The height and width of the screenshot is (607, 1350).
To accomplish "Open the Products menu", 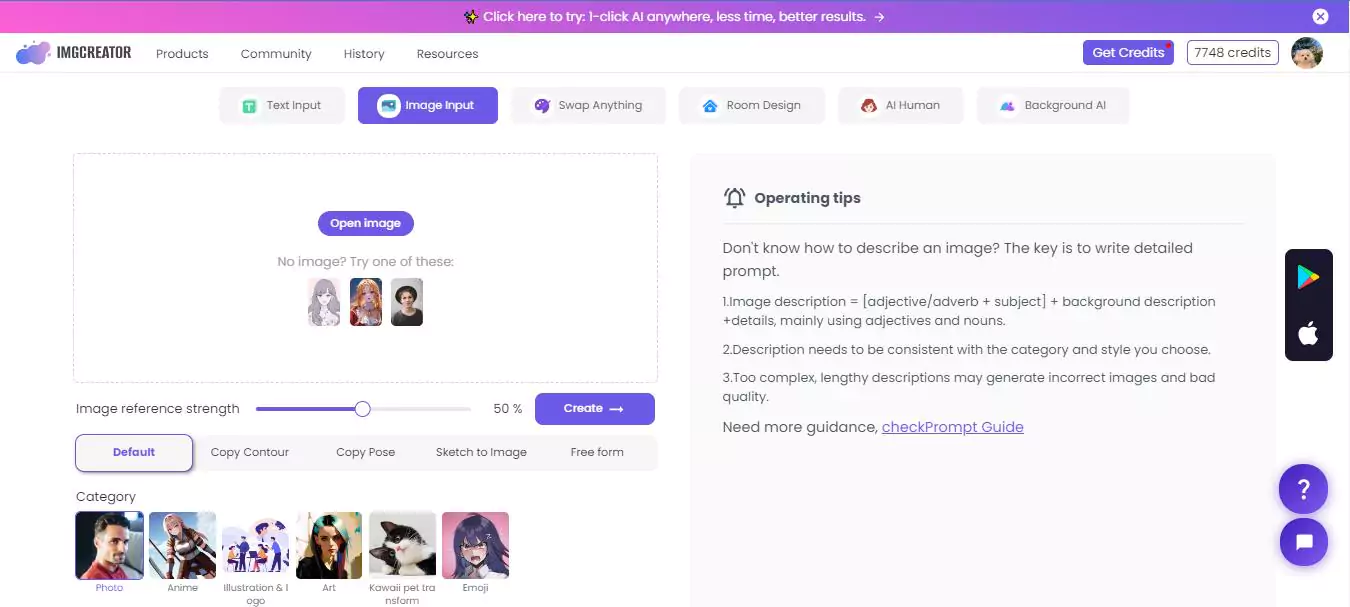I will [x=182, y=54].
